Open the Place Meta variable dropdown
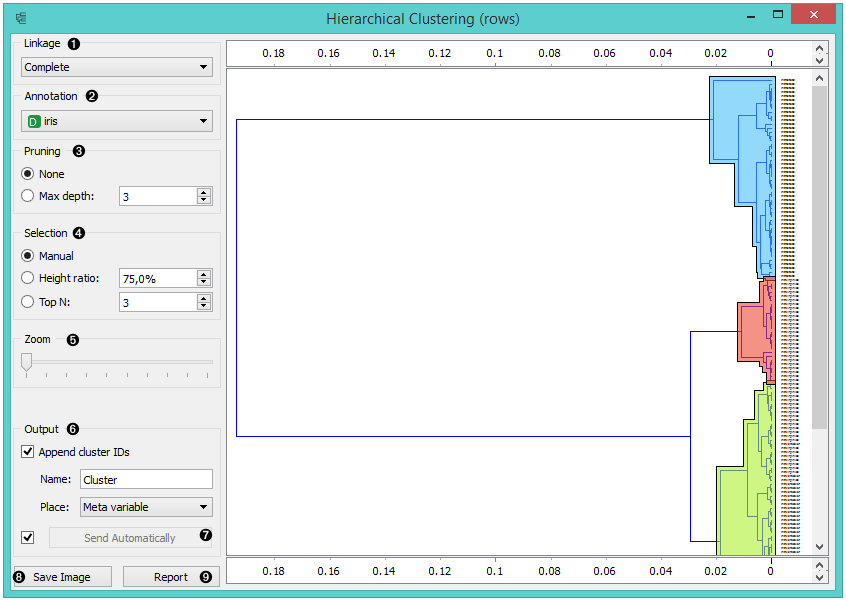Viewport: 846px width, 601px height. click(x=146, y=507)
